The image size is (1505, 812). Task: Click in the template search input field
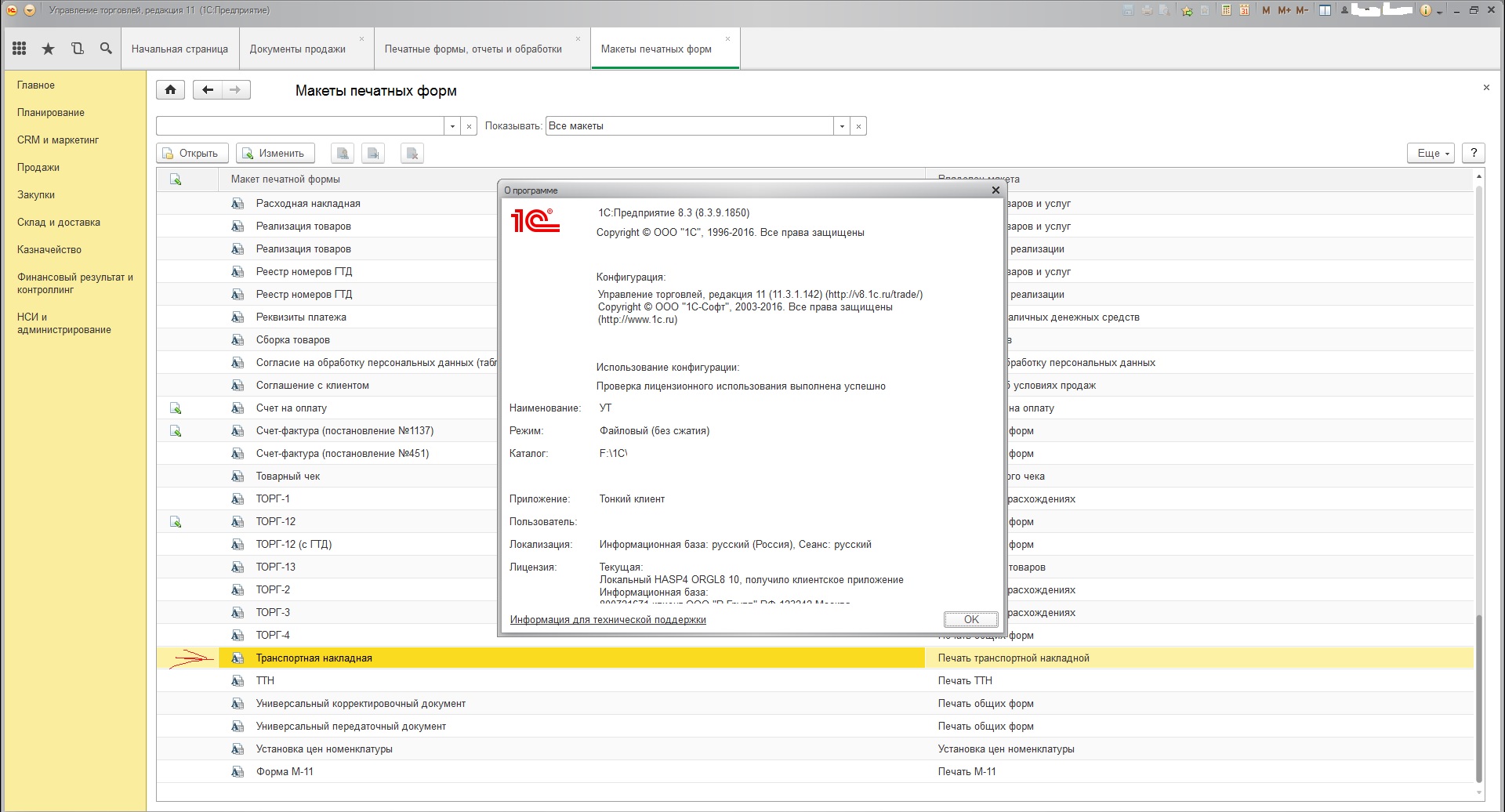pos(300,126)
